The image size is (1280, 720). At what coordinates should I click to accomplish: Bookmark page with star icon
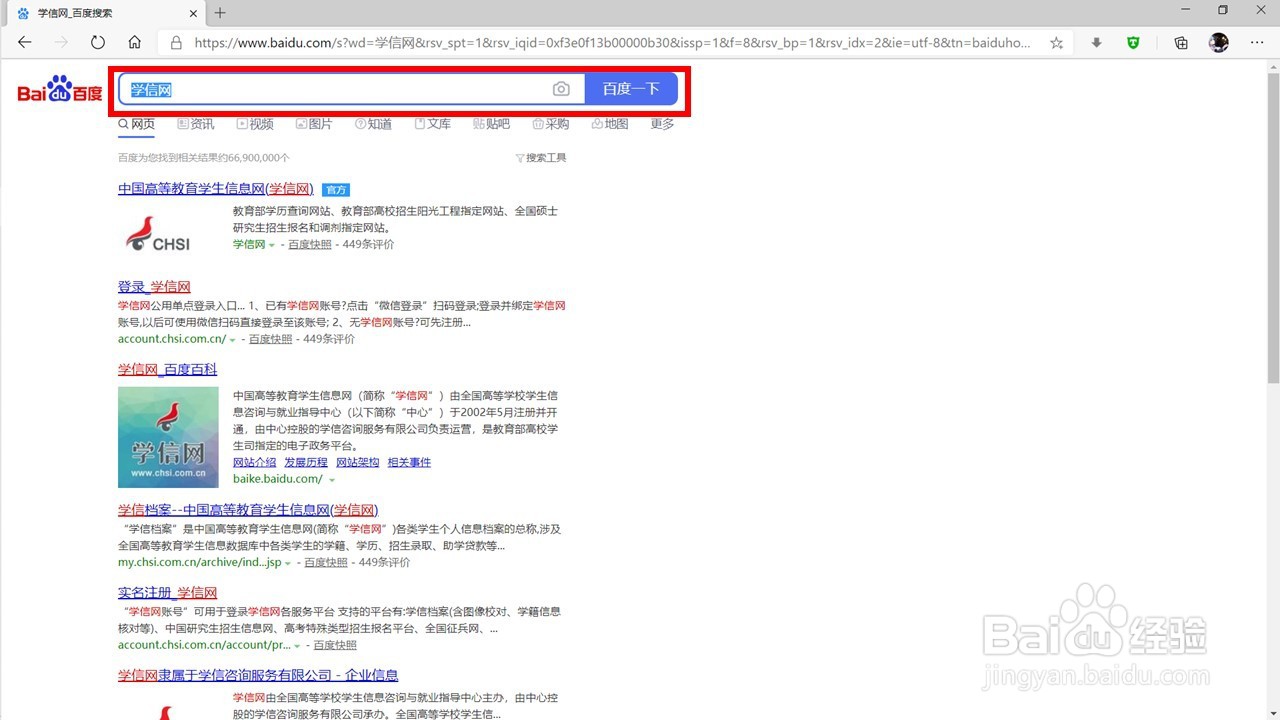1056,43
